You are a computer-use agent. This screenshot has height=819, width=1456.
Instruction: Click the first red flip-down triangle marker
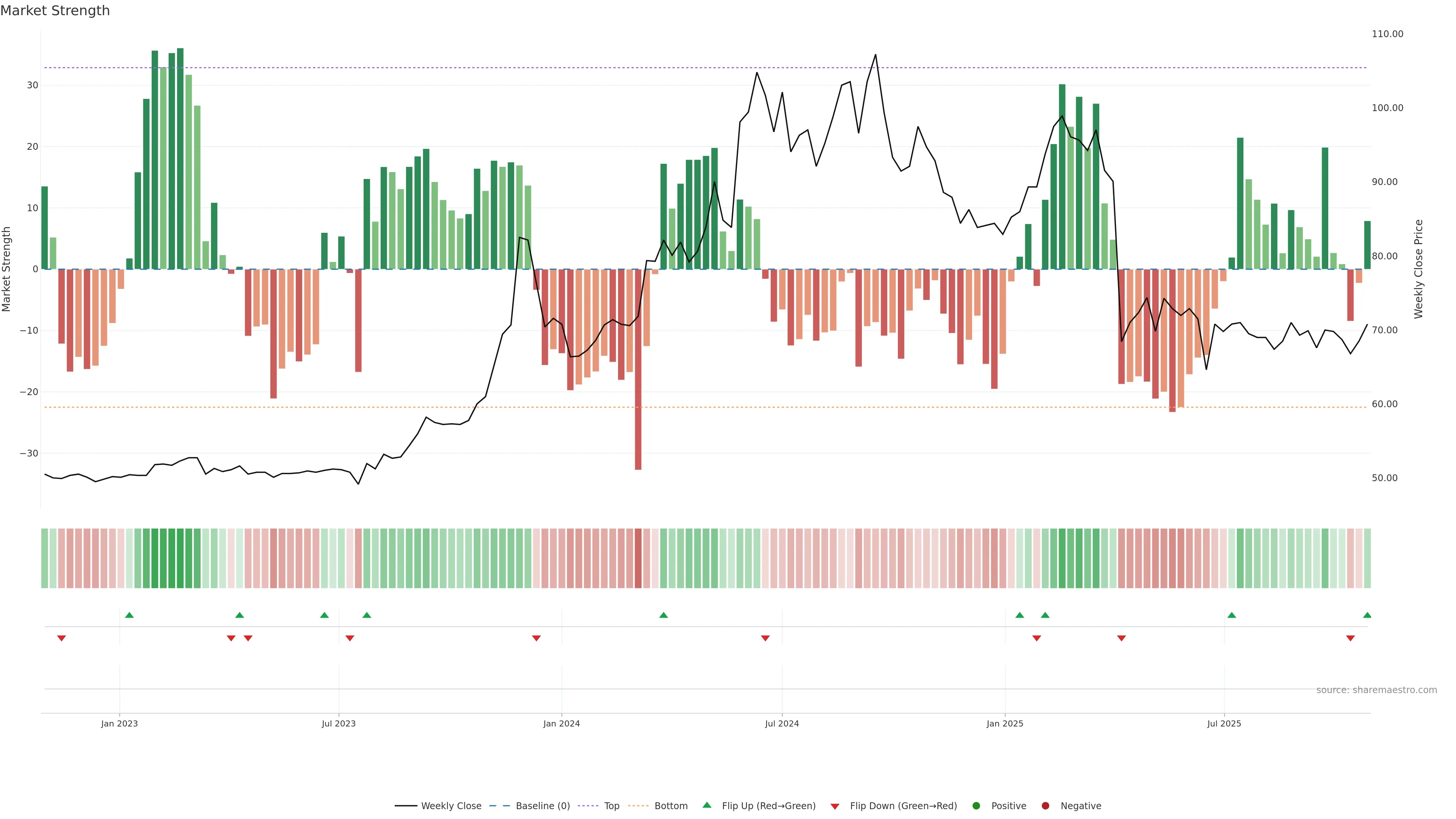pos(61,638)
